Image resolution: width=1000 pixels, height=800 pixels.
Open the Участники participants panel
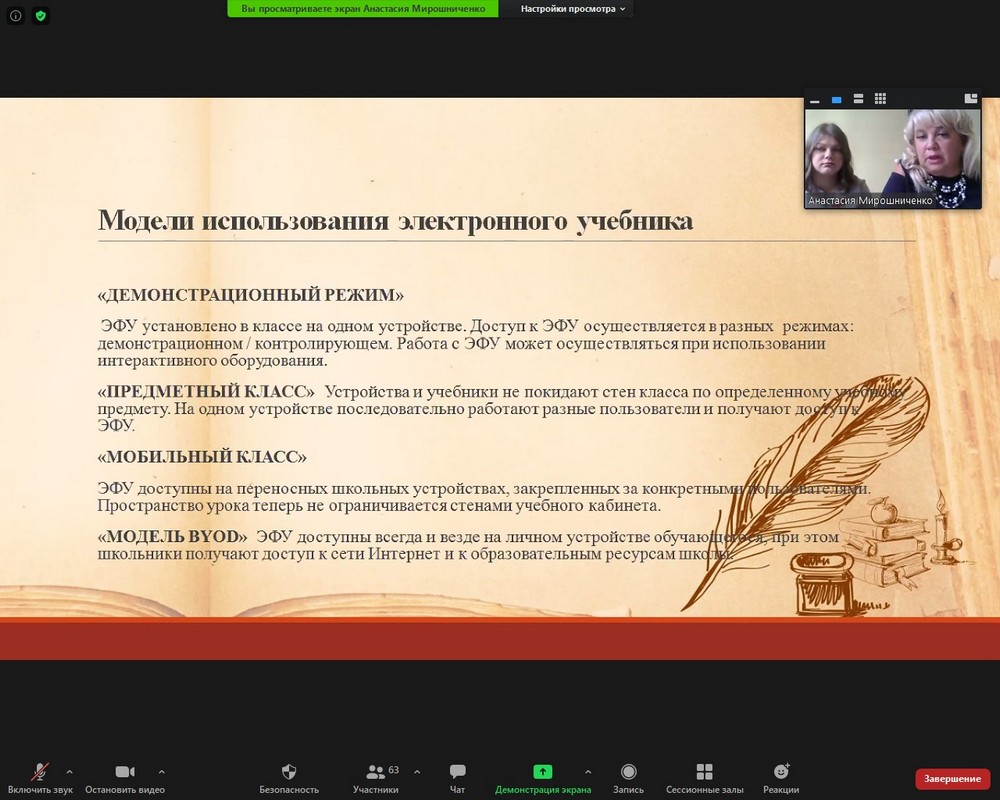[376, 777]
